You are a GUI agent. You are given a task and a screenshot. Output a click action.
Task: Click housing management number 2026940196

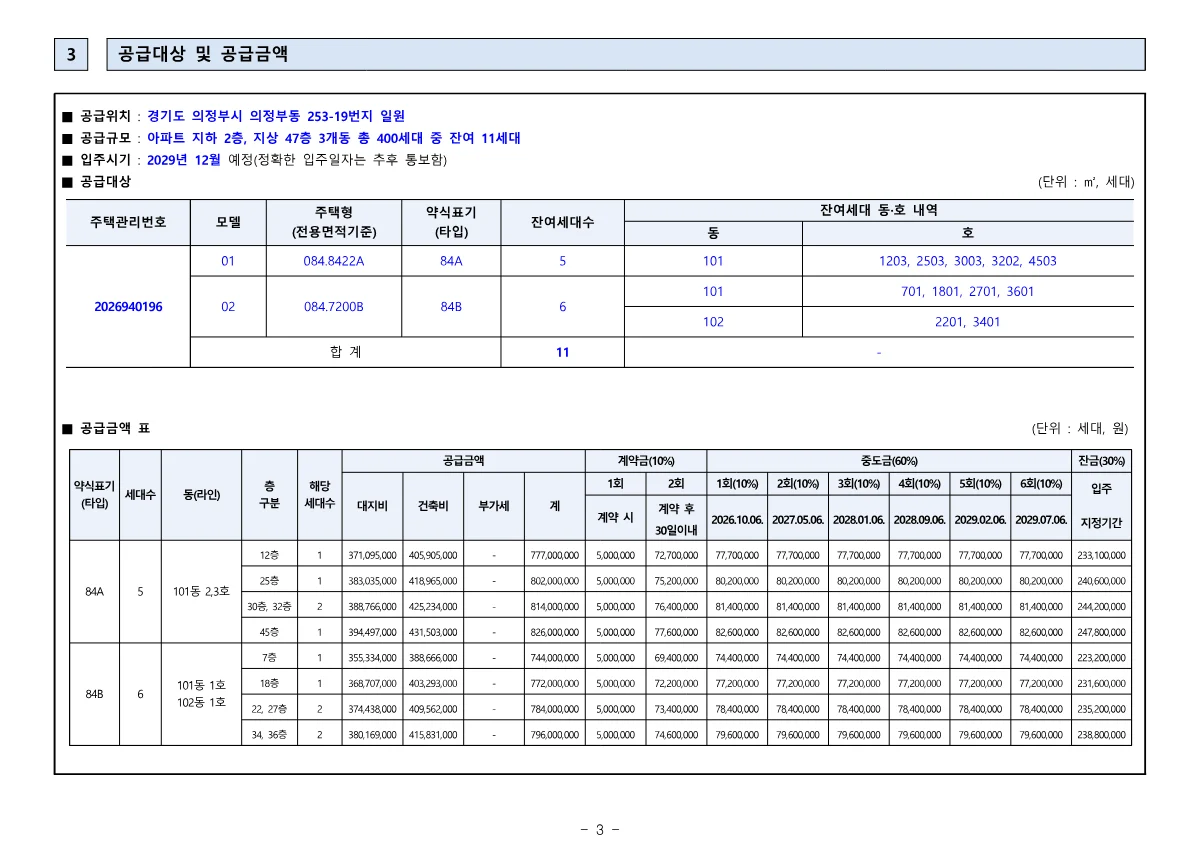tap(128, 307)
